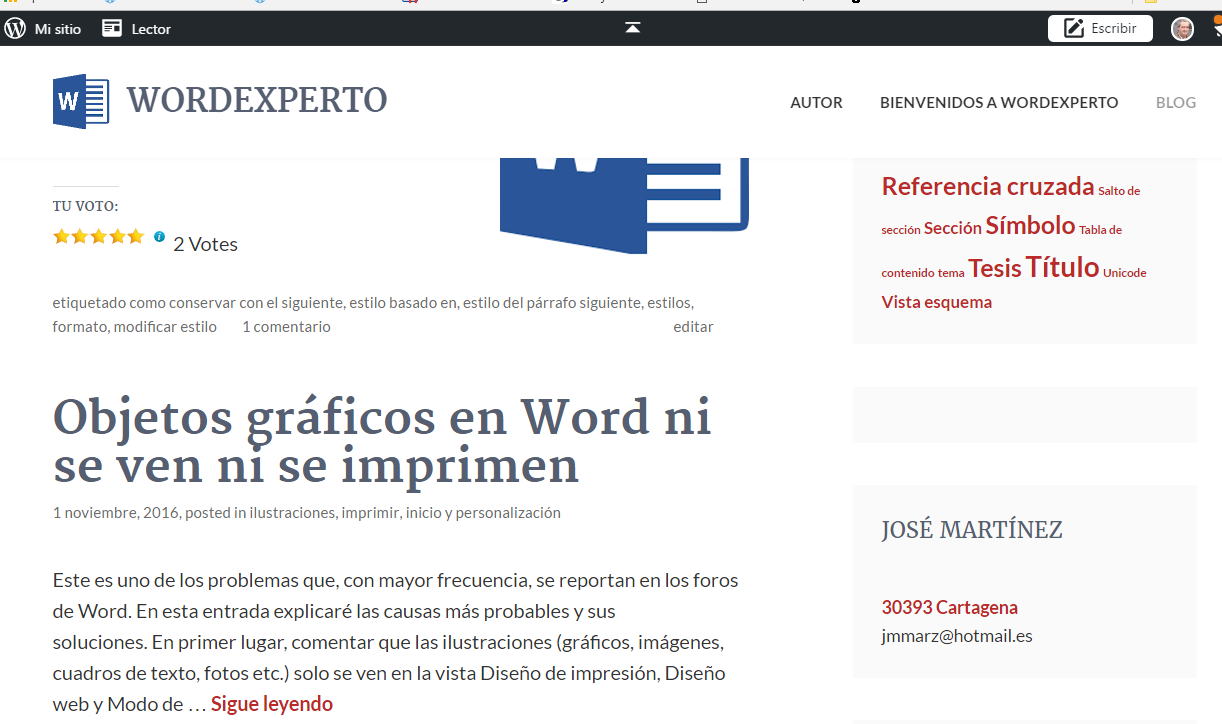
Task: Open the 'modificar estilo' tag link
Action: (165, 327)
